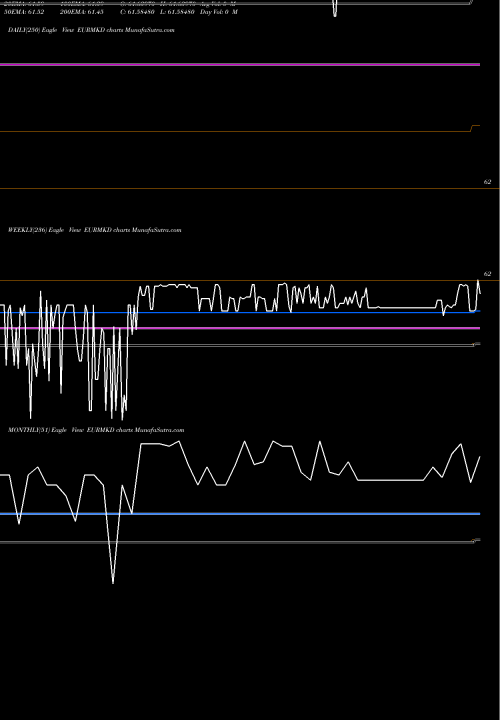Click the WEEKLY(286) Eagle View chart title
500x720 pixels.
click(95, 230)
